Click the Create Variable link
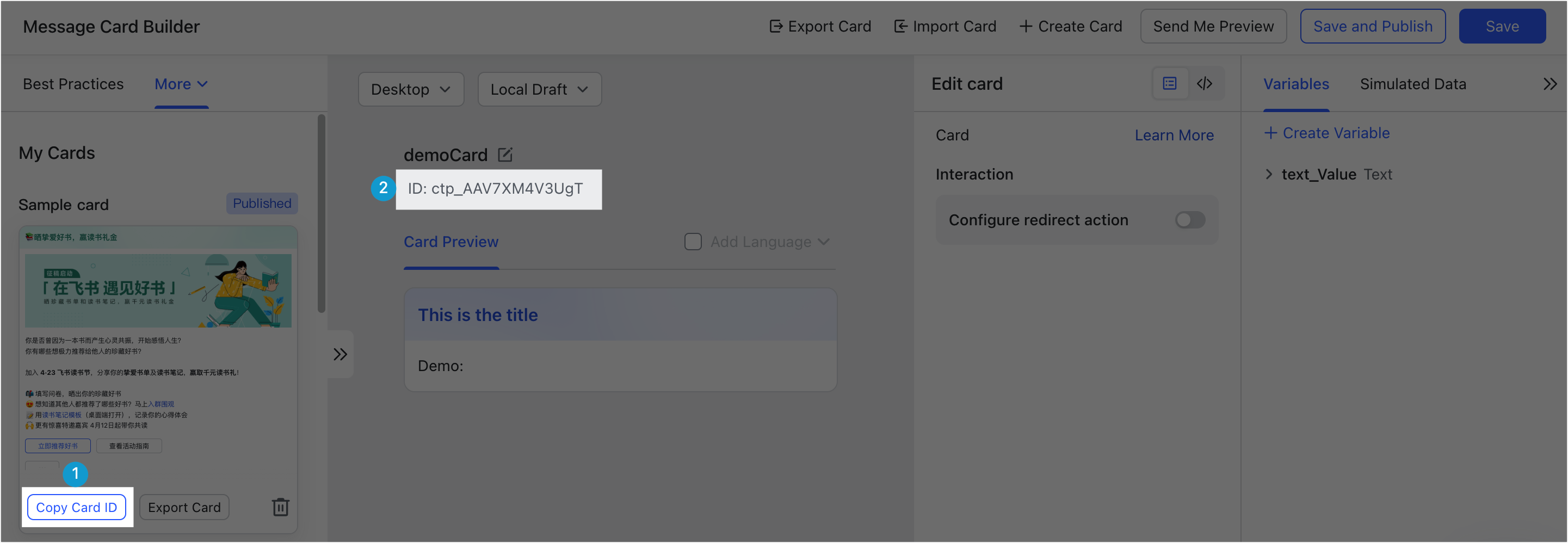This screenshot has width=1568, height=543. click(1327, 133)
